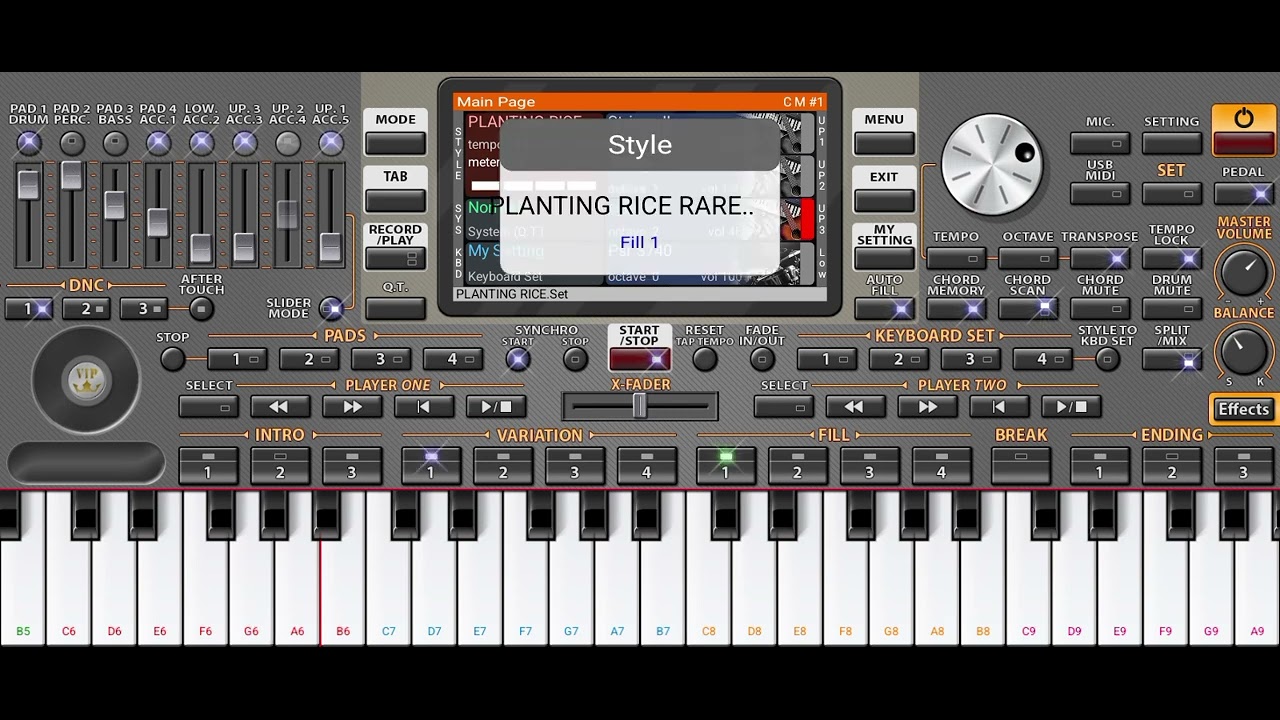This screenshot has width=1280, height=720.
Task: Click Player One SELECT button
Action: pyautogui.click(x=208, y=407)
